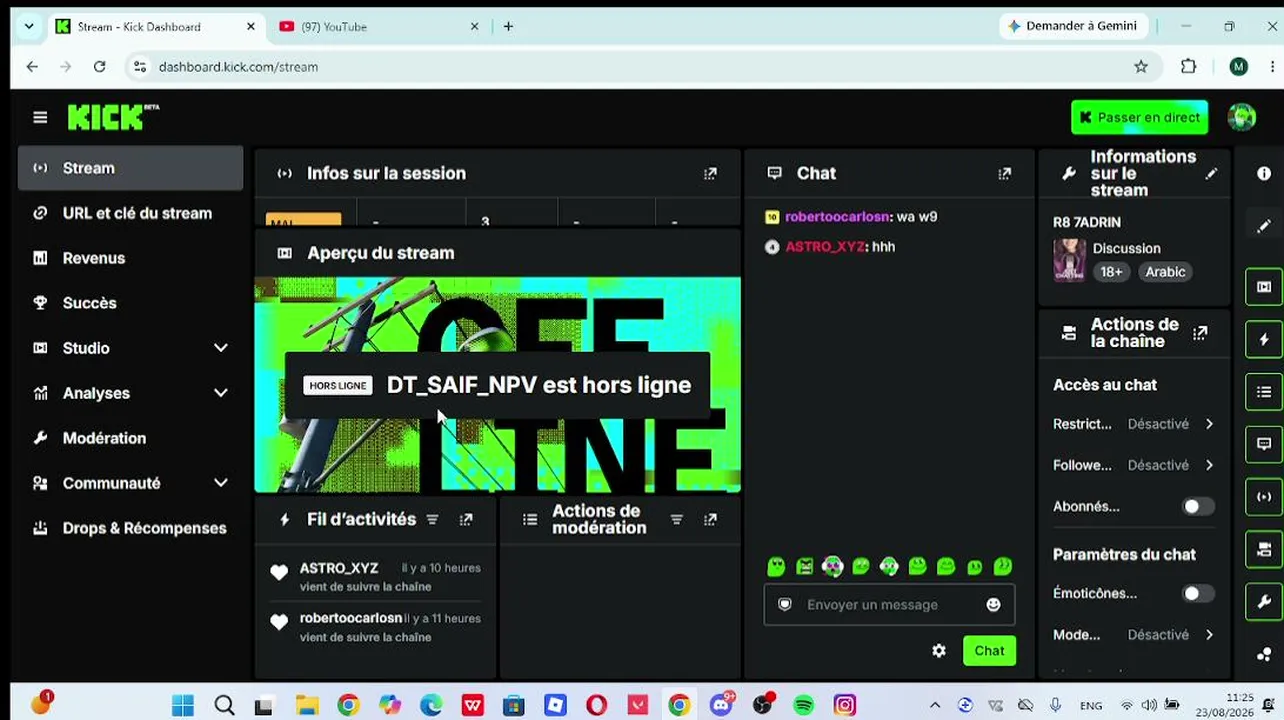
Task: Open the emoji picker in the message box
Action: pyautogui.click(x=993, y=604)
